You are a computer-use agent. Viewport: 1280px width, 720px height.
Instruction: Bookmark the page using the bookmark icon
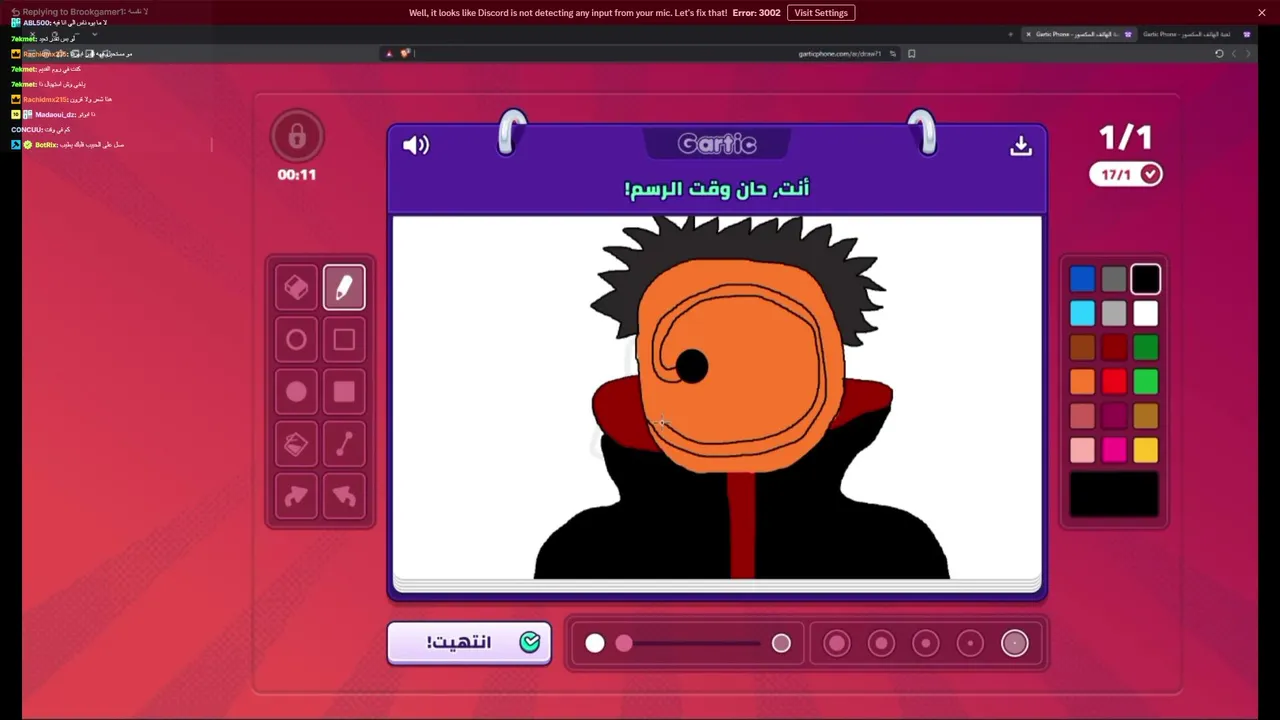(x=911, y=54)
